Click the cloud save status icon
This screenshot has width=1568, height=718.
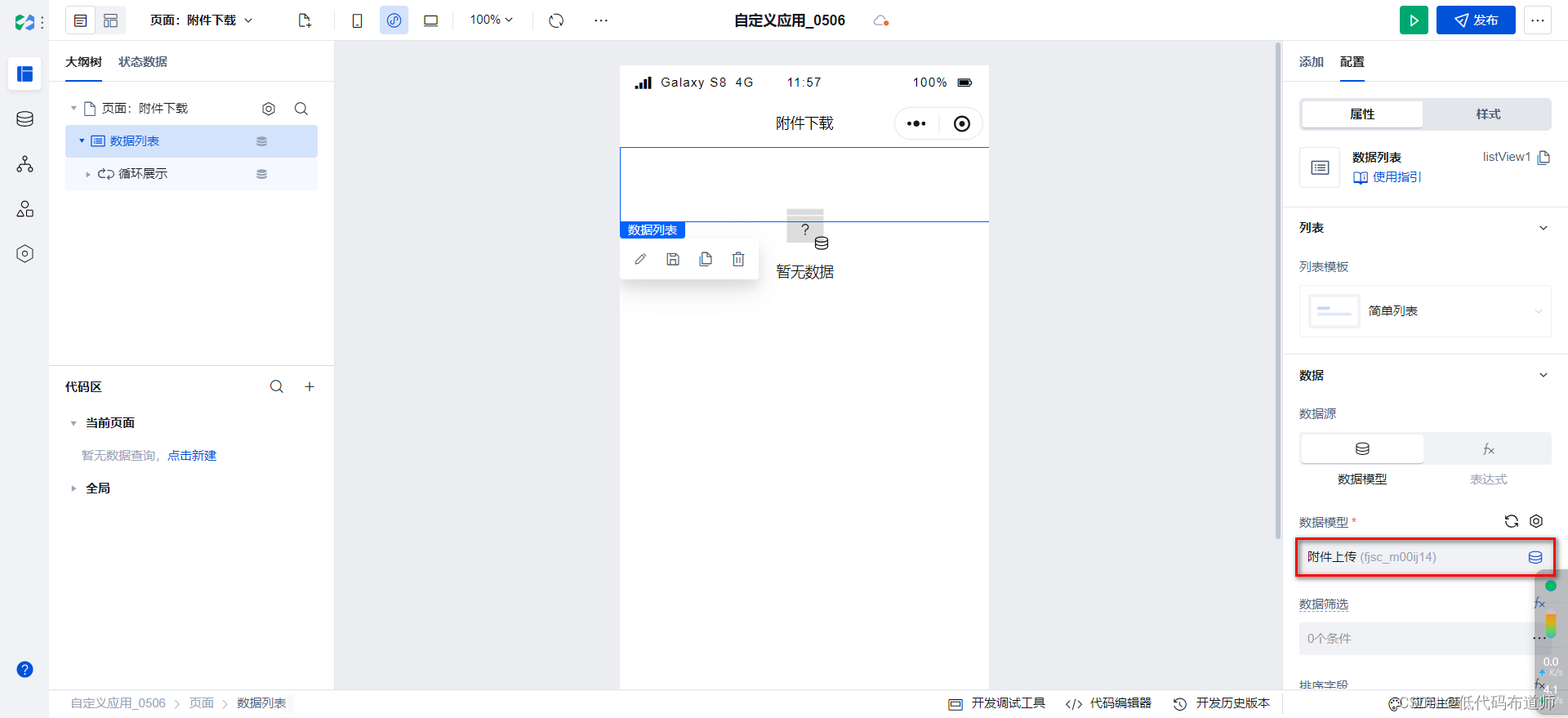pos(880,20)
